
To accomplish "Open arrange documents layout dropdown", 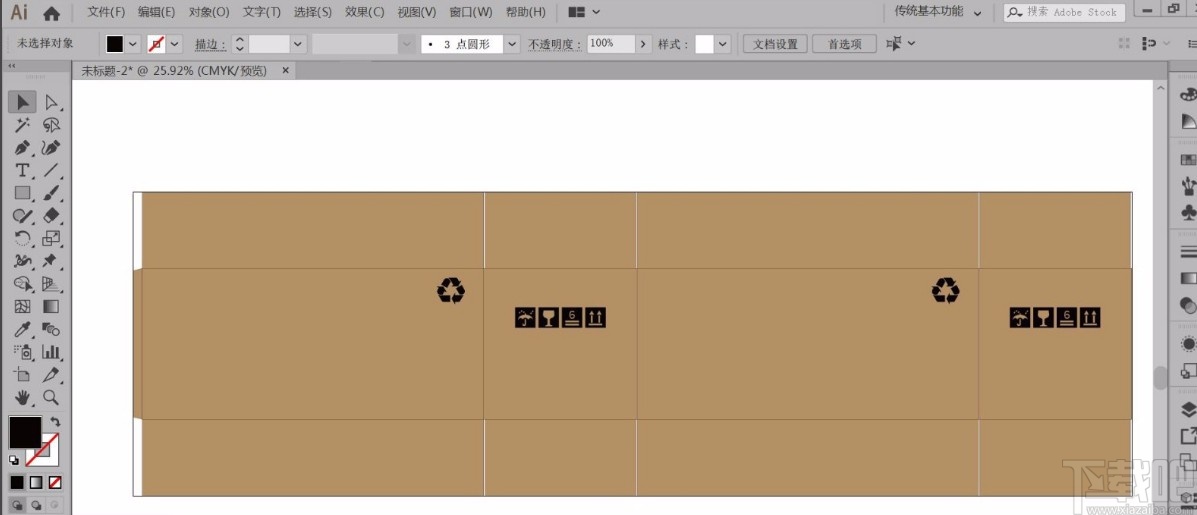I will [585, 12].
